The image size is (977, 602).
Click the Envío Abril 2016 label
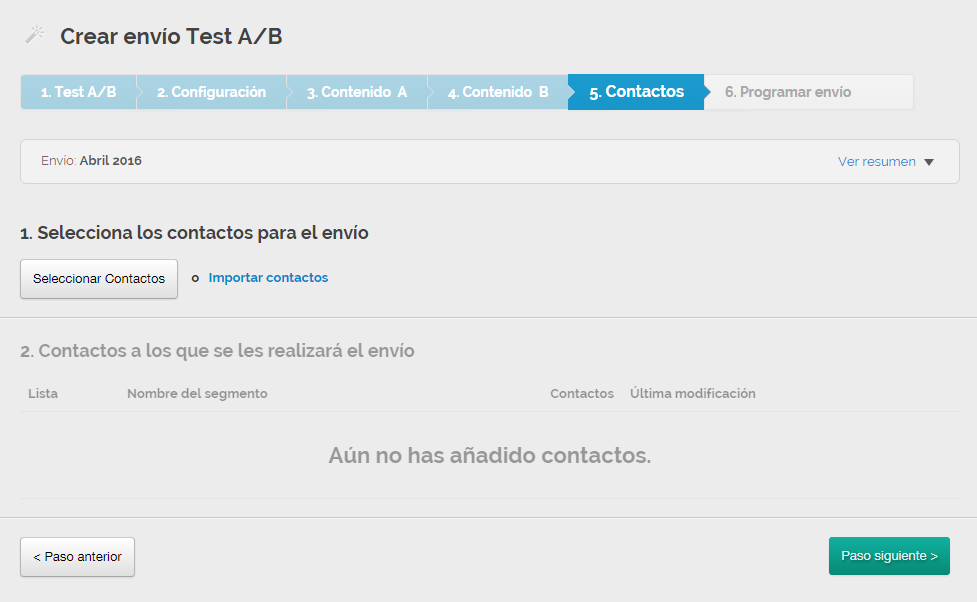point(92,161)
